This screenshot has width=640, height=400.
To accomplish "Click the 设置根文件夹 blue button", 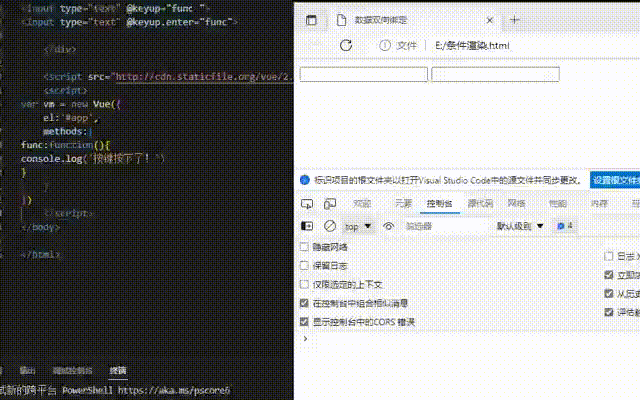I will tap(615, 180).
